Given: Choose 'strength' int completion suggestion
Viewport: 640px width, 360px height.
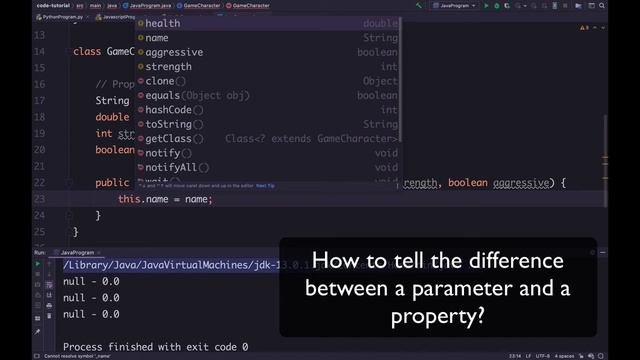Looking at the screenshot, I should pyautogui.click(x=268, y=67).
